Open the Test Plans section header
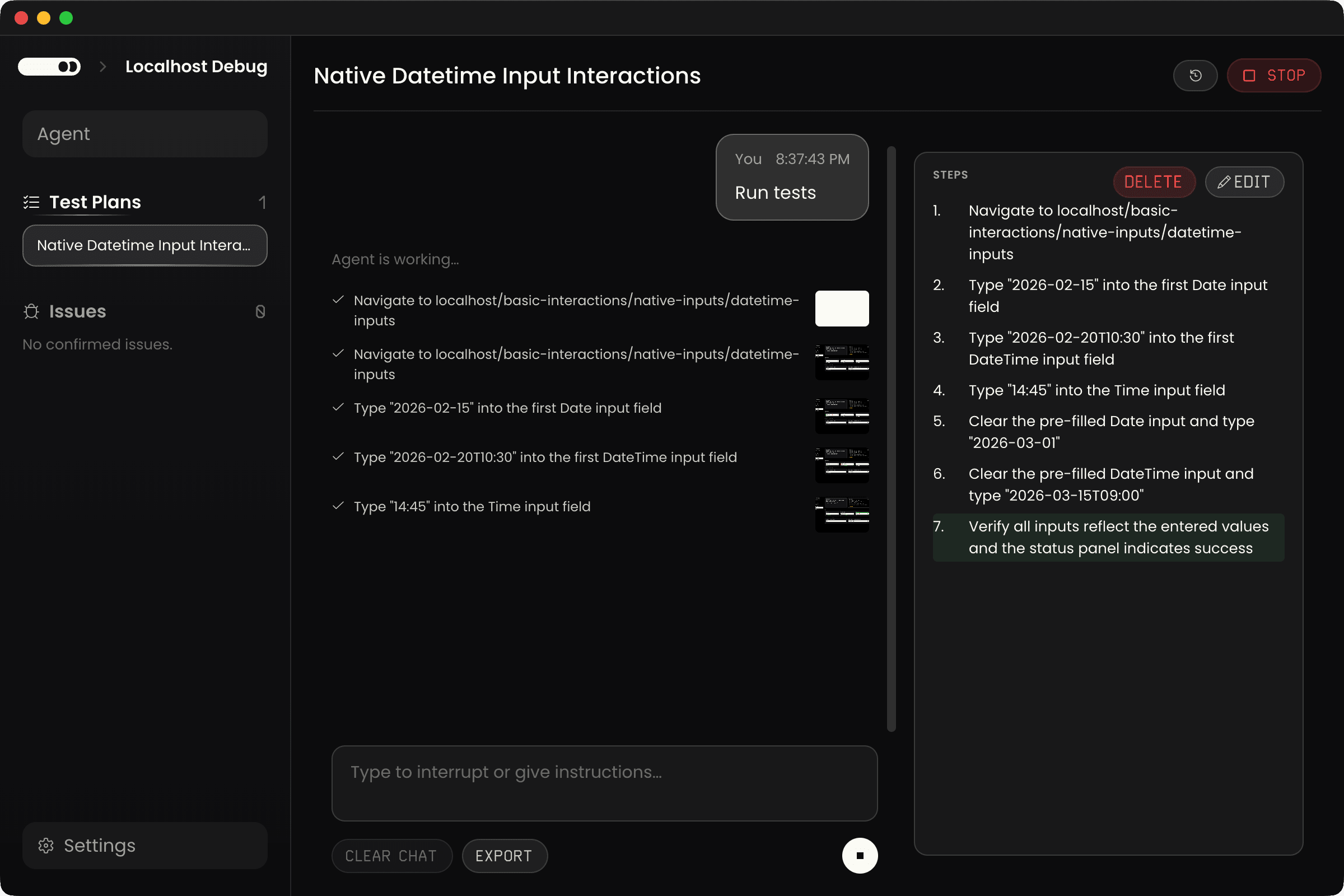Viewport: 1344px width, 896px height. [95, 202]
